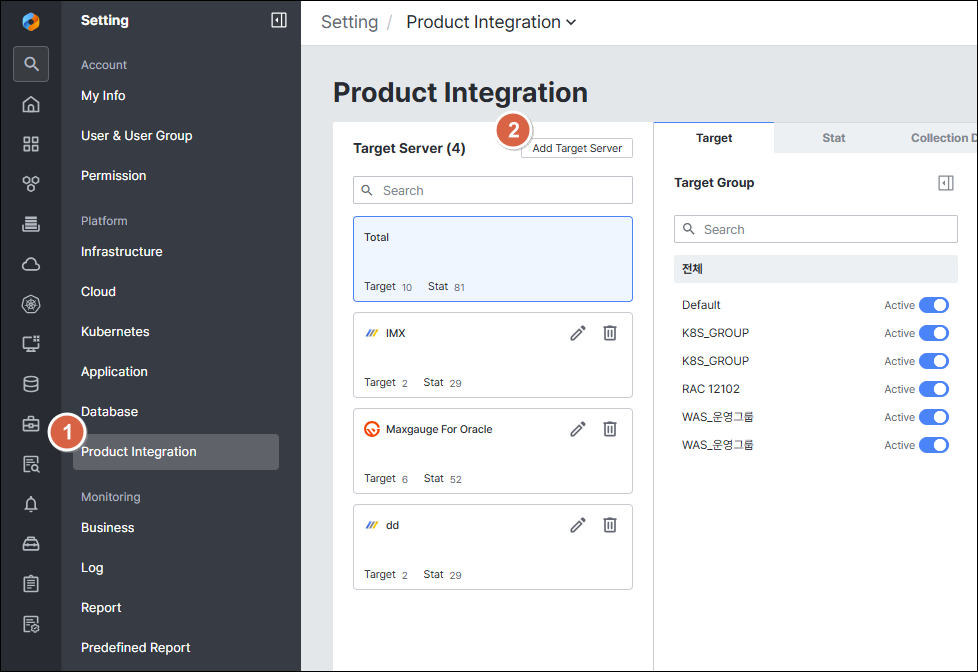
Task: Open the search icon in left rail
Action: point(31,64)
